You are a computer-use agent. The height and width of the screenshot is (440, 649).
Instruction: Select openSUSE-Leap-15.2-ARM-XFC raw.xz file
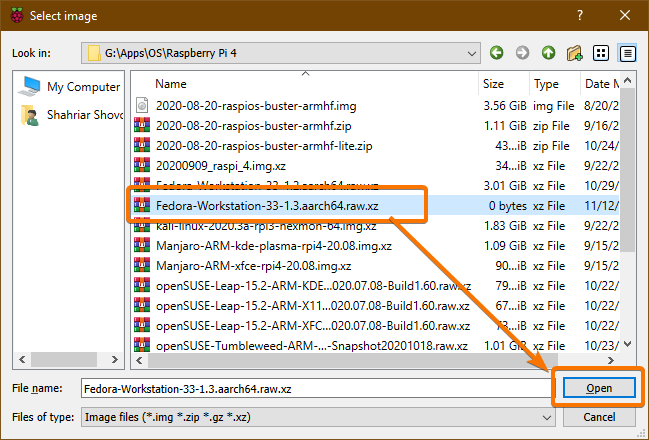pyautogui.click(x=313, y=326)
